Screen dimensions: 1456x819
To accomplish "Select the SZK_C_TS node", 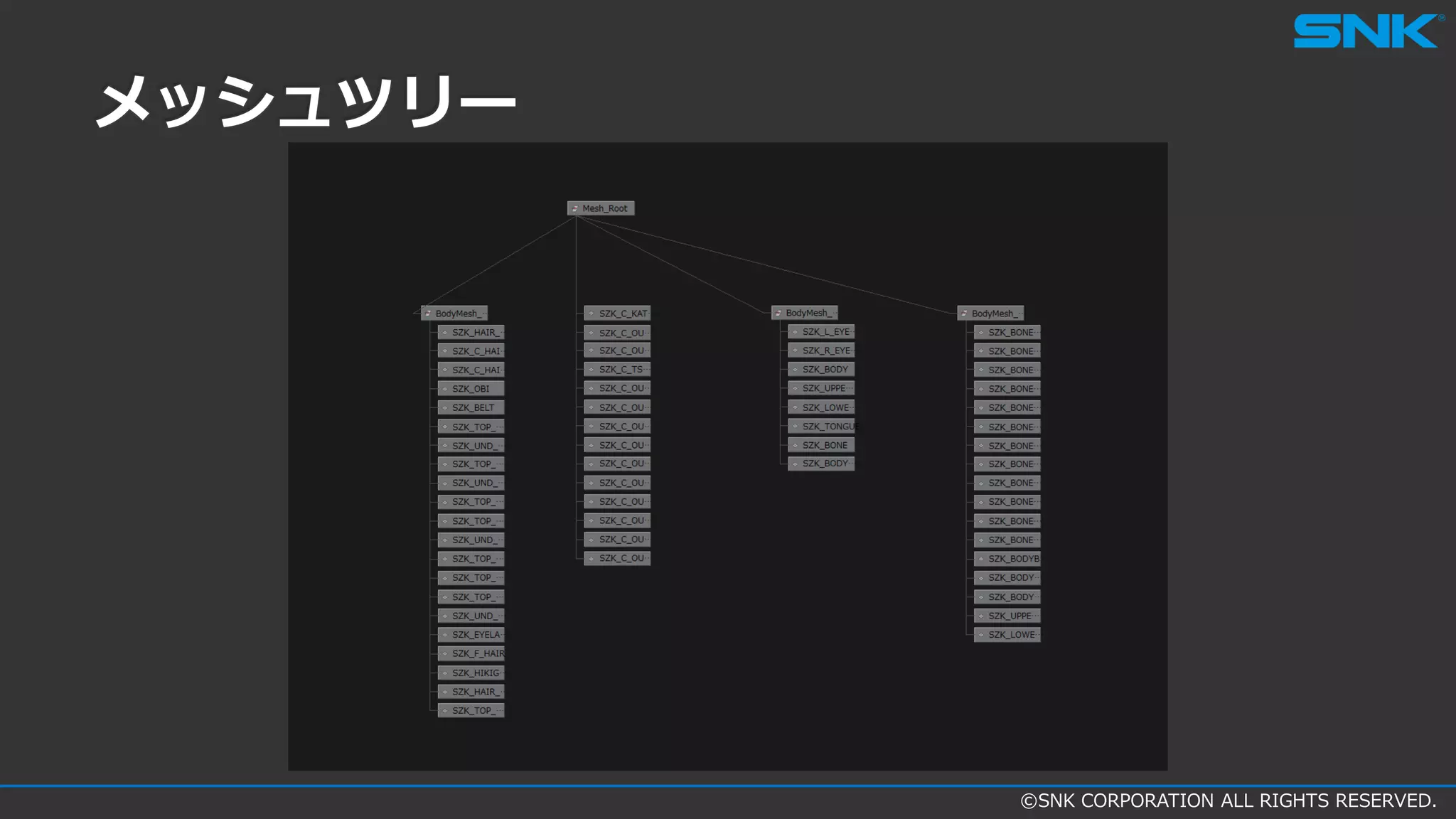I will click(x=621, y=370).
